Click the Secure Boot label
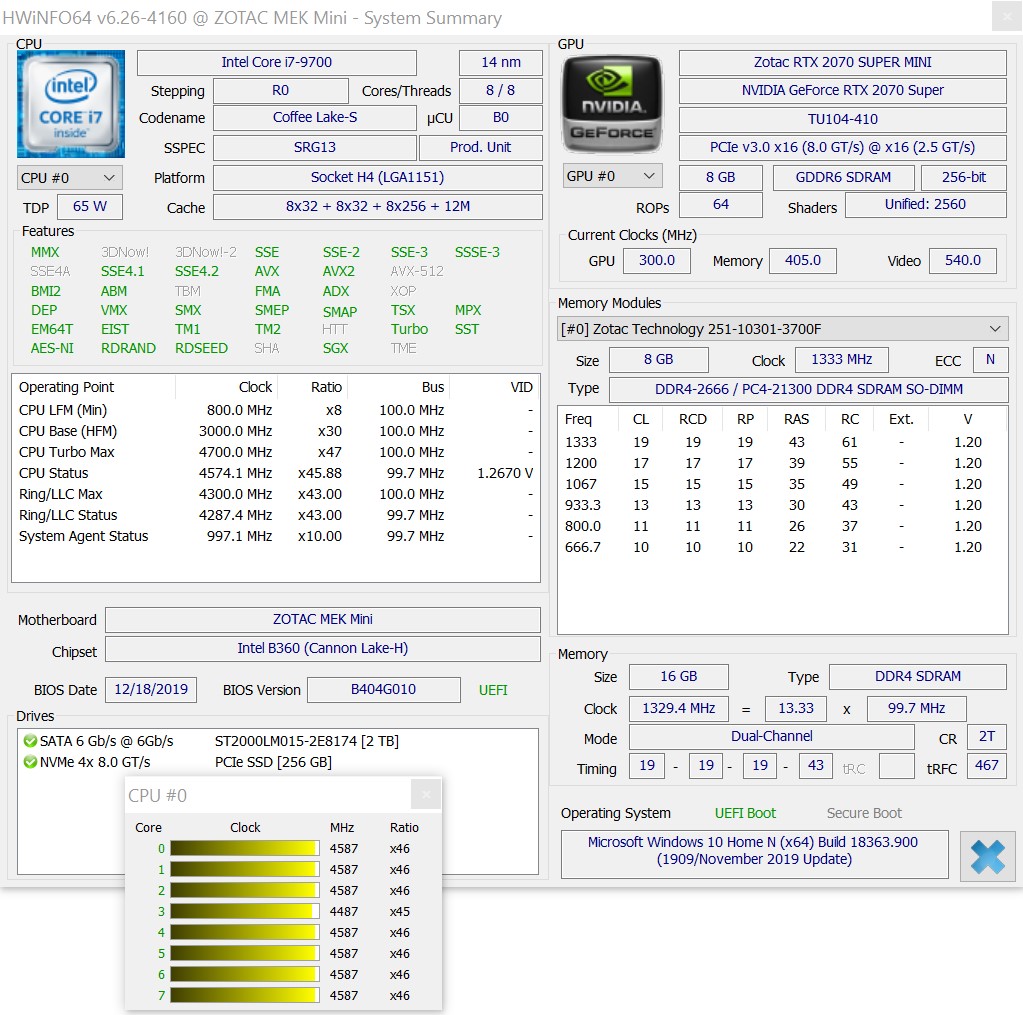Image resolution: width=1023 pixels, height=1015 pixels. (864, 813)
